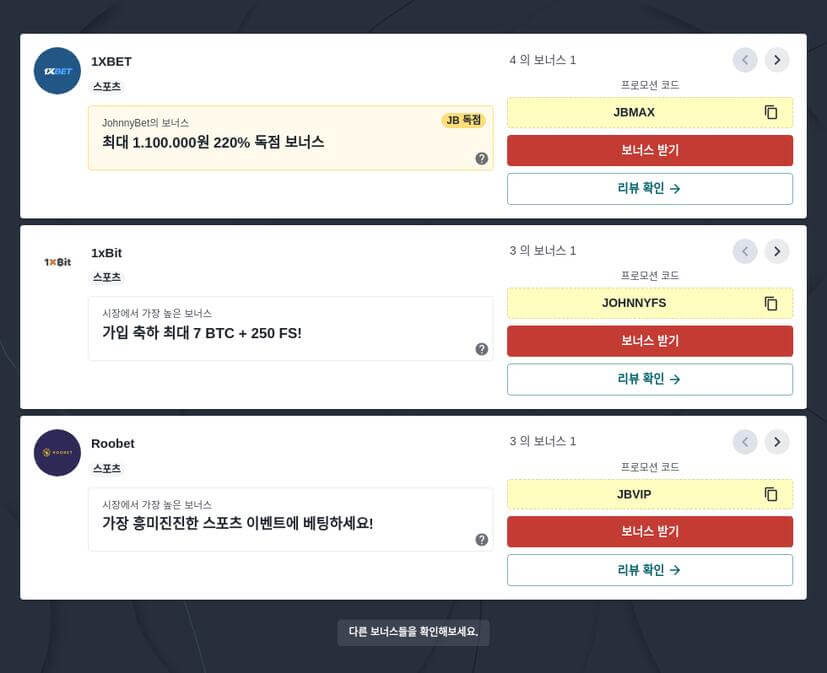Click 리뷰 확인 link for 1xBit
This screenshot has width=827, height=673.
tap(650, 379)
